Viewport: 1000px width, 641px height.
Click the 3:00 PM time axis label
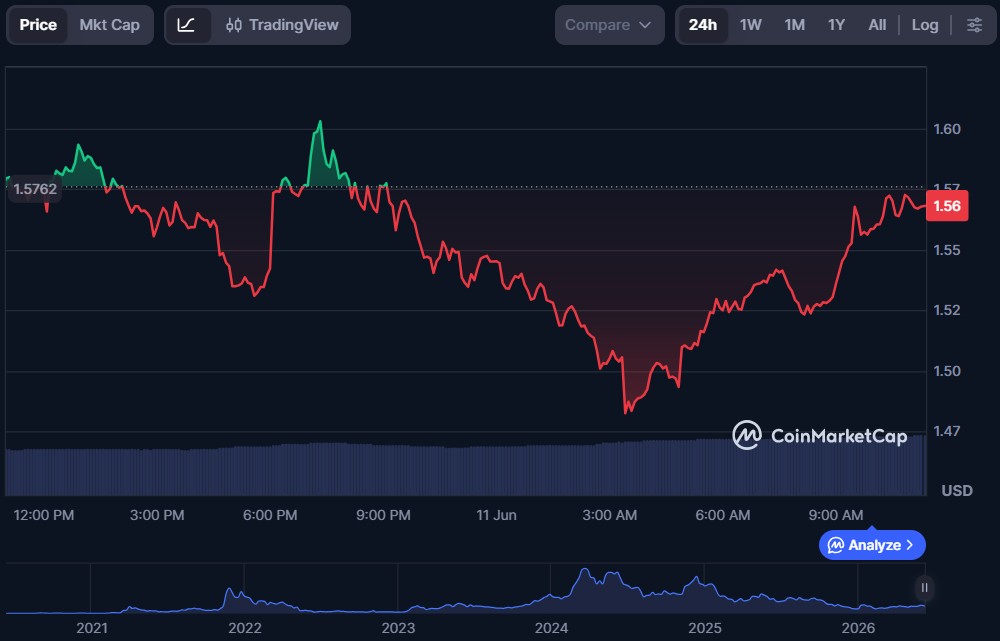coord(157,515)
